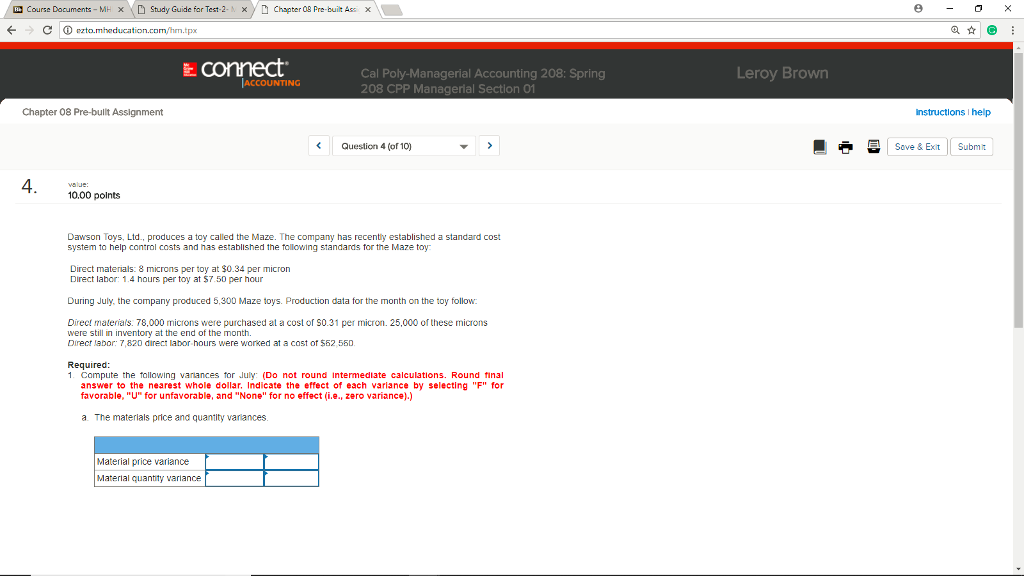Go back with browser back arrow
This screenshot has height=576, width=1024.
[11, 30]
